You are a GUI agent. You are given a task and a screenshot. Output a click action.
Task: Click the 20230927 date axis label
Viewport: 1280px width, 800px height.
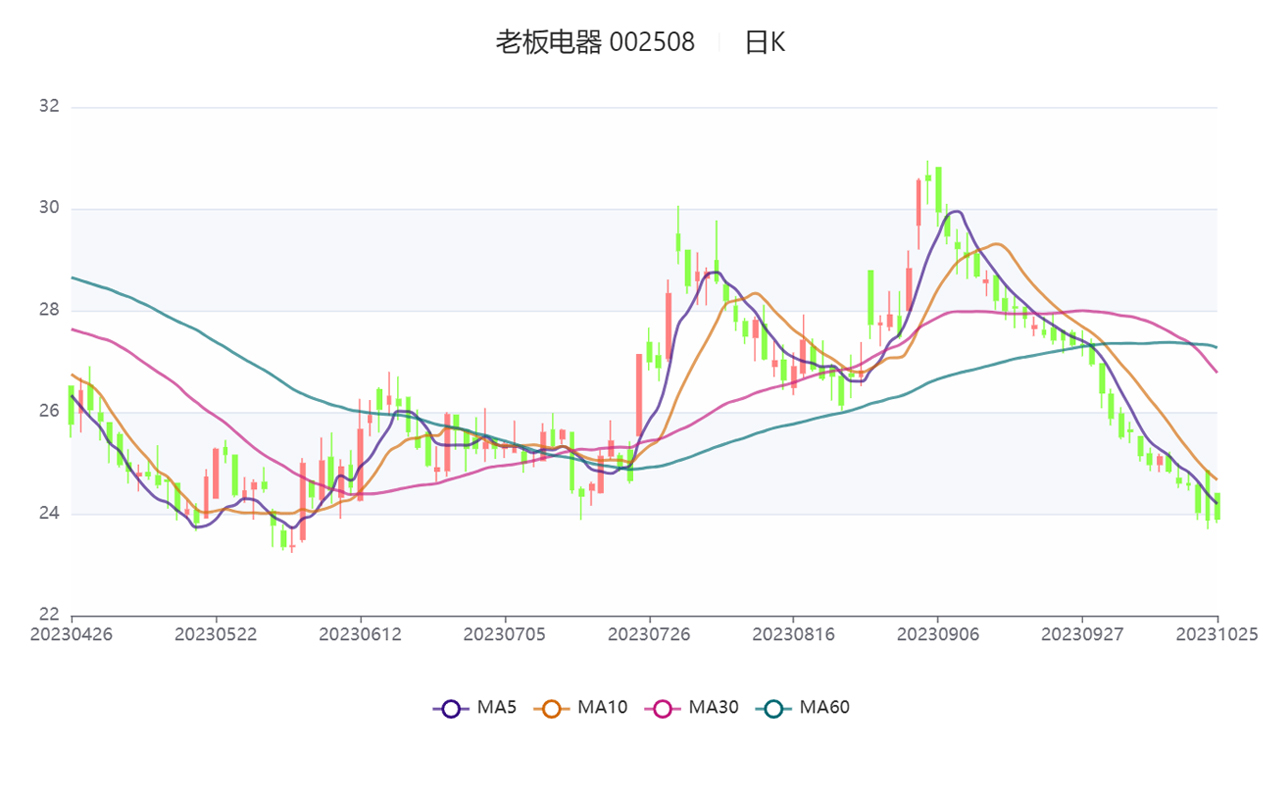point(1082,634)
